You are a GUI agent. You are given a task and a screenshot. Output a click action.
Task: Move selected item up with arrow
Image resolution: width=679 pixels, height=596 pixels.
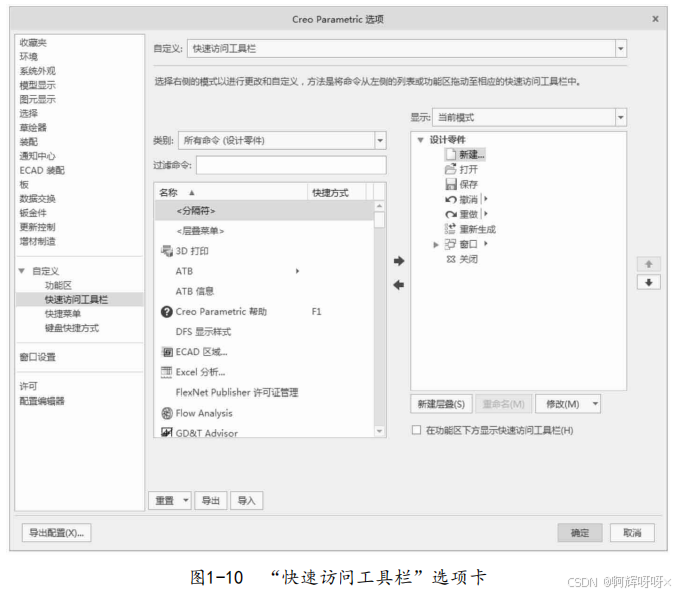(x=648, y=264)
